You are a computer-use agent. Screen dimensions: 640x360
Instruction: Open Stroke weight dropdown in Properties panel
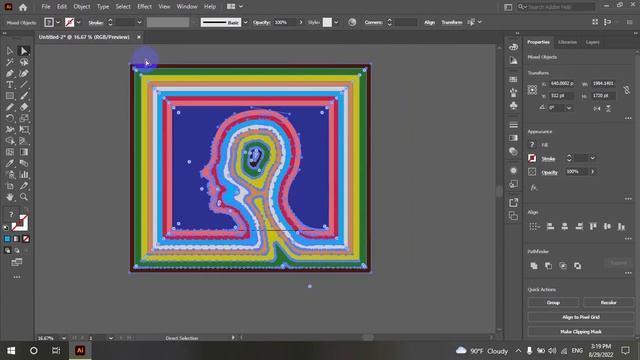click(592, 158)
